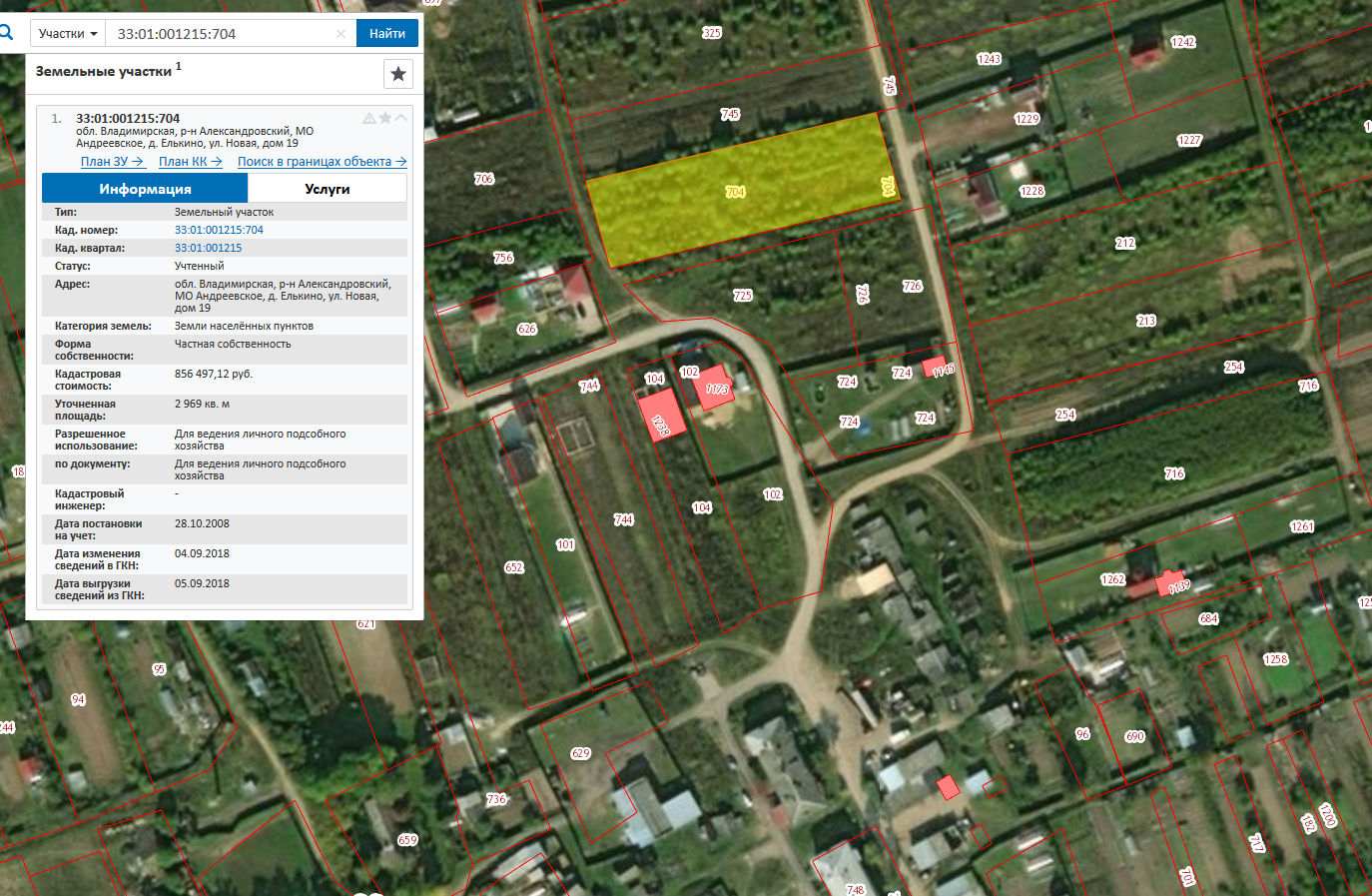Select the status value Учтенный
The width and height of the screenshot is (1372, 896).
199,266
